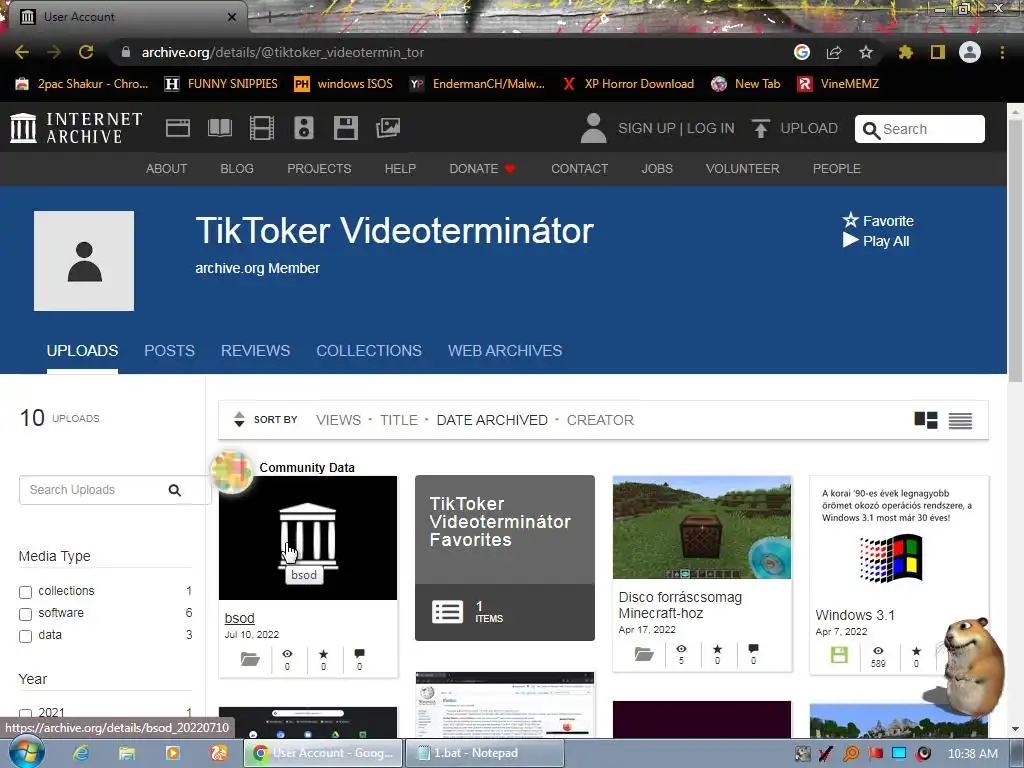The height and width of the screenshot is (768, 1024).
Task: Open the Chrome profile avatar icon
Action: (970, 52)
